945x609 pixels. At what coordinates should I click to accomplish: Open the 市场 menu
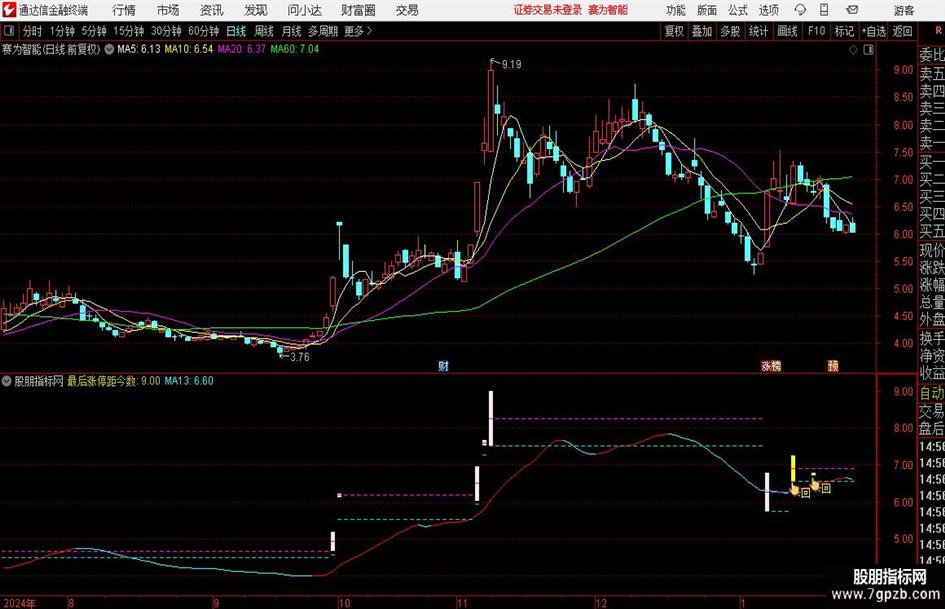[x=168, y=10]
